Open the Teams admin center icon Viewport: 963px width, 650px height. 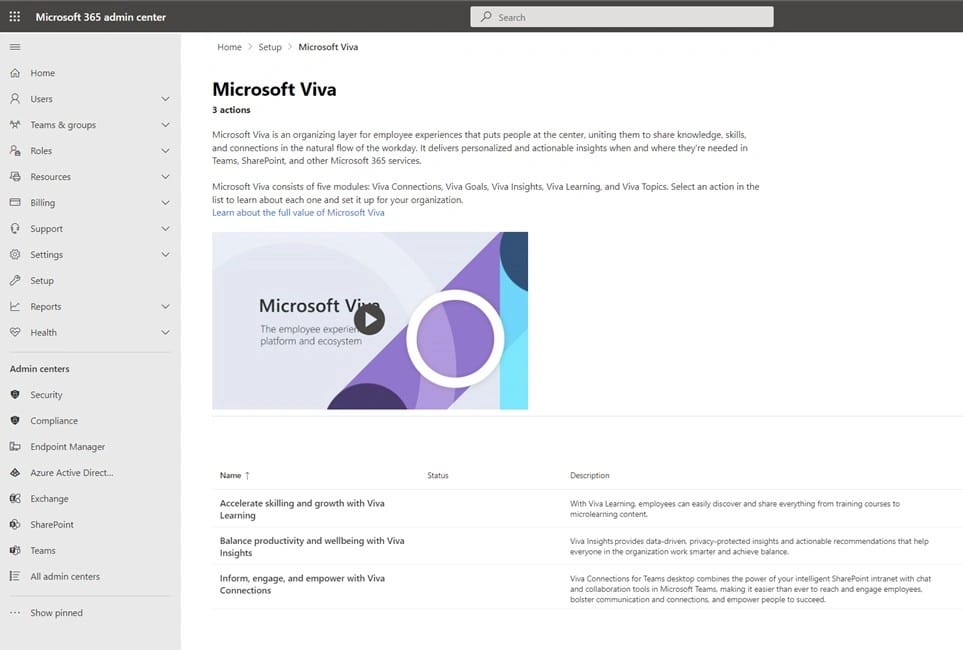tap(15, 551)
